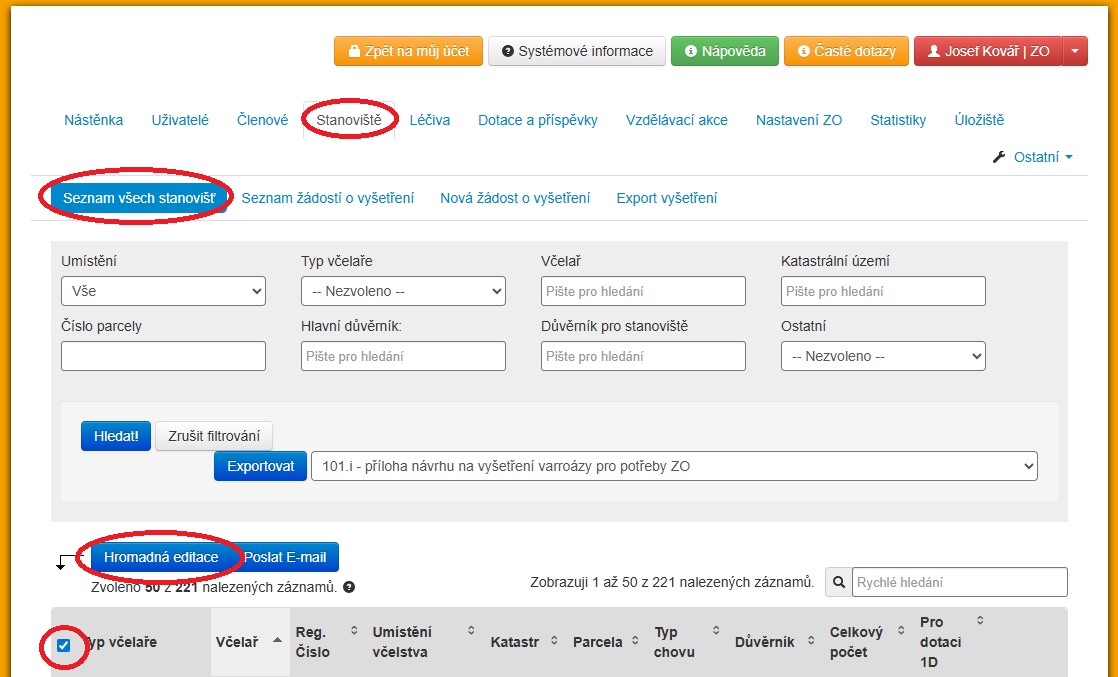This screenshot has width=1118, height=677.
Task: Toggle the select-all rows checkbox
Action: click(x=64, y=645)
